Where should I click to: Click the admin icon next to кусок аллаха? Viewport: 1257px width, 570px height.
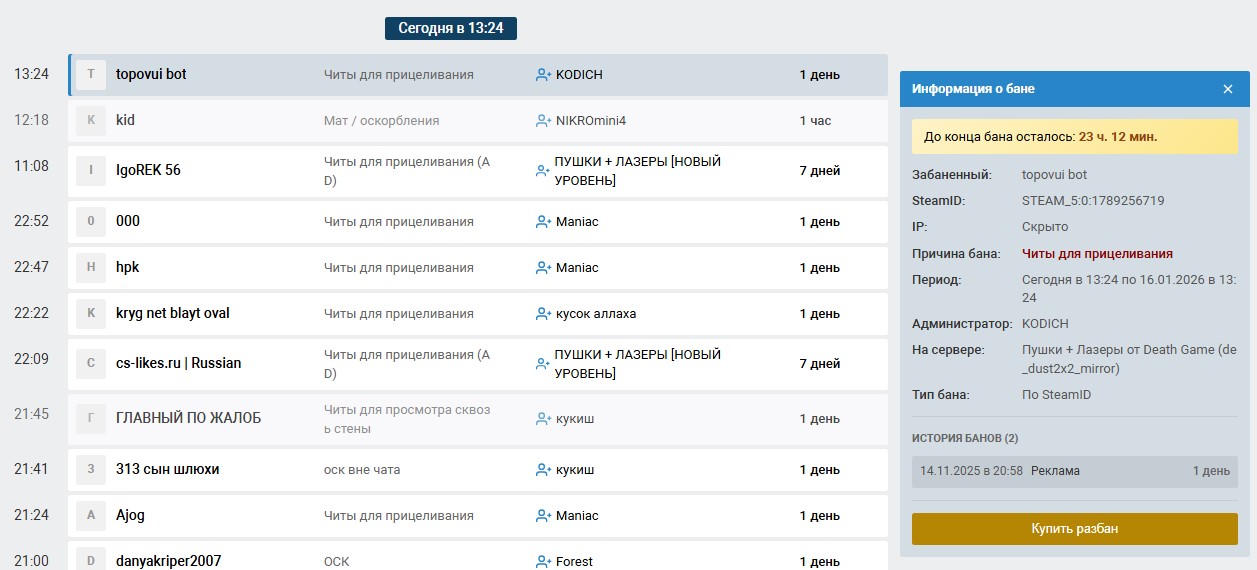click(x=543, y=314)
